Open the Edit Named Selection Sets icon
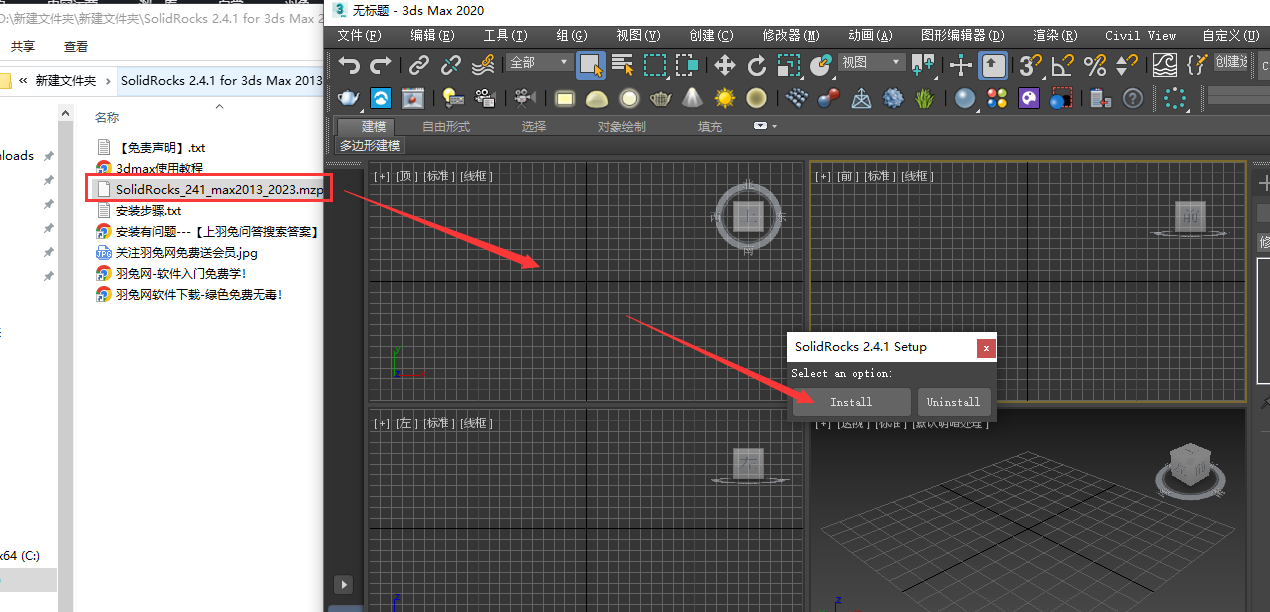1270x612 pixels. tap(1196, 66)
